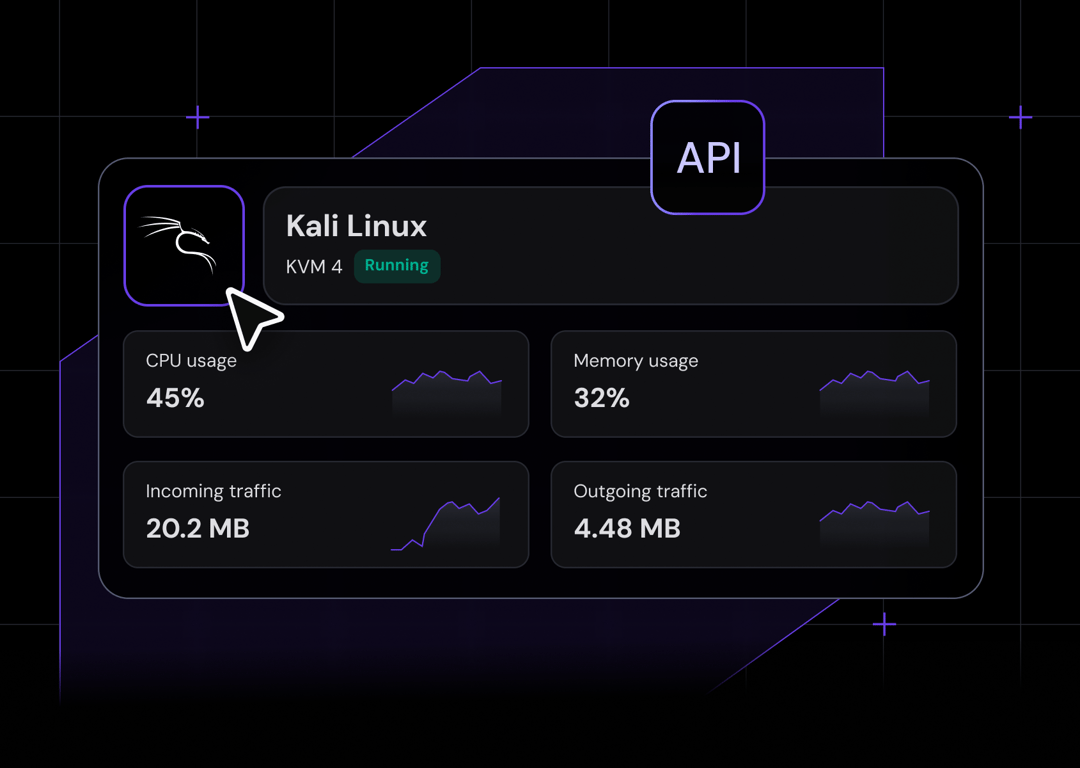The width and height of the screenshot is (1080, 768).
Task: Toggle the Memory usage metric card
Action: click(753, 383)
